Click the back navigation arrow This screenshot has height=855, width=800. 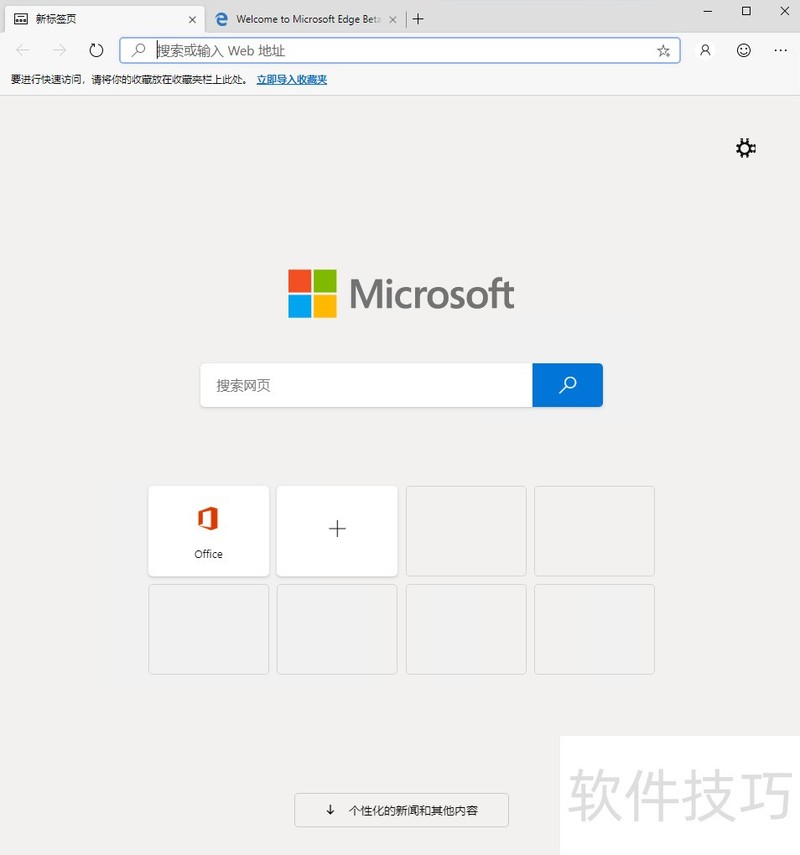pyautogui.click(x=23, y=50)
